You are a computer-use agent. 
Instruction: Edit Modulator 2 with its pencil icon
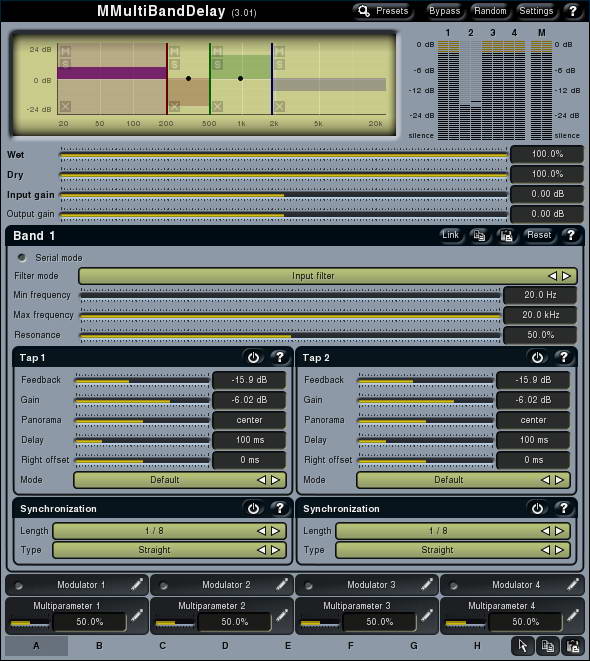click(x=282, y=584)
